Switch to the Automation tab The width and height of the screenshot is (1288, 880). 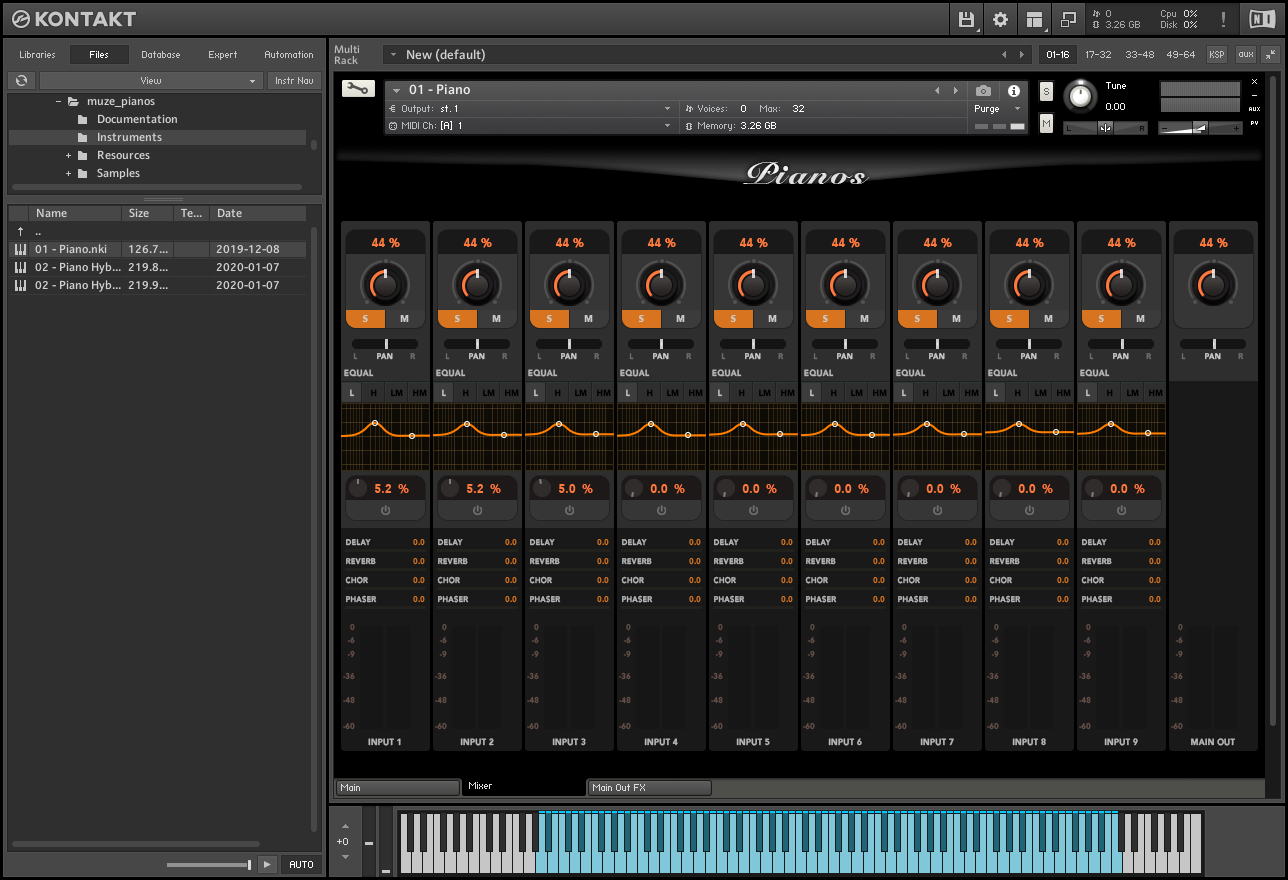[289, 55]
